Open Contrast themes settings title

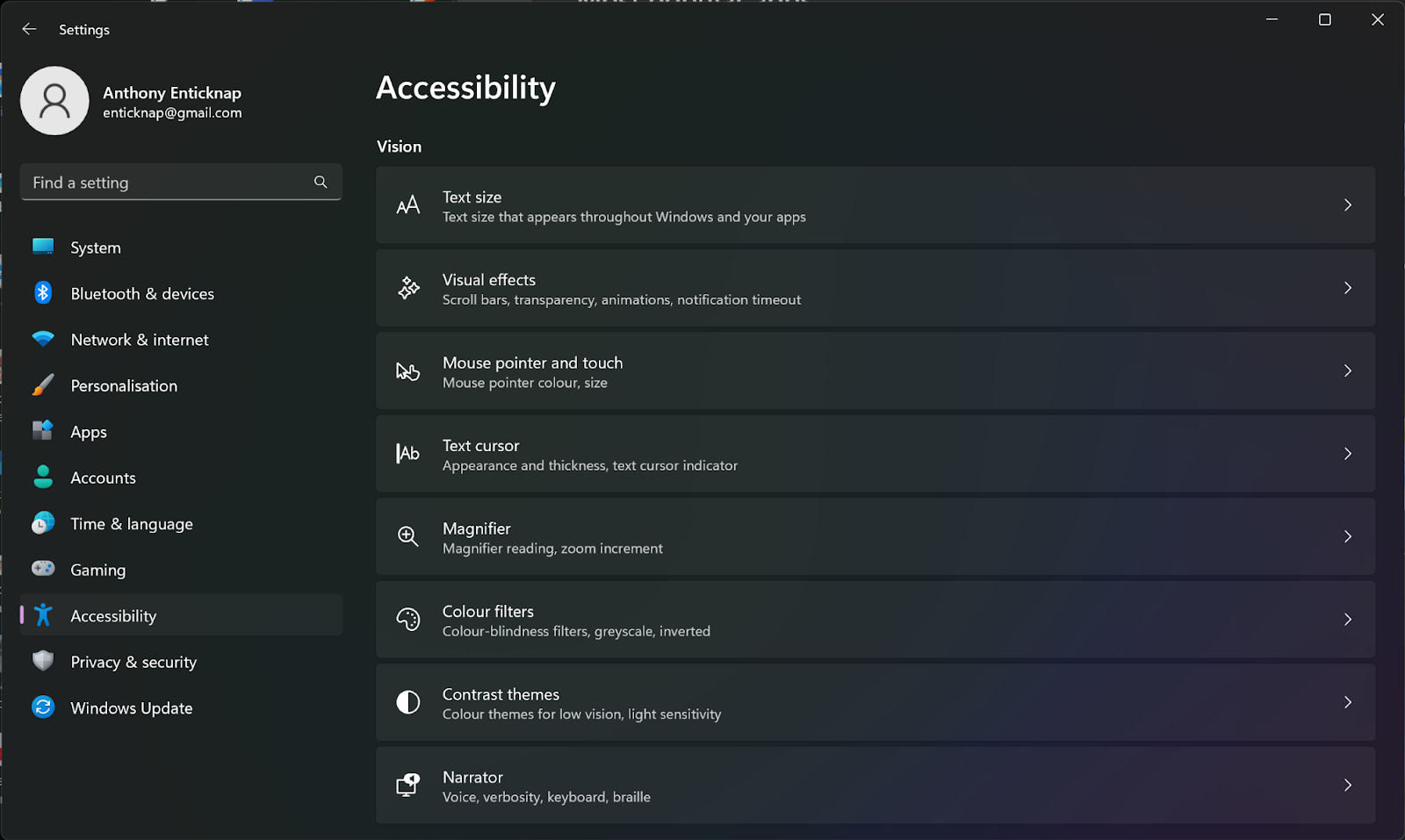(x=501, y=694)
